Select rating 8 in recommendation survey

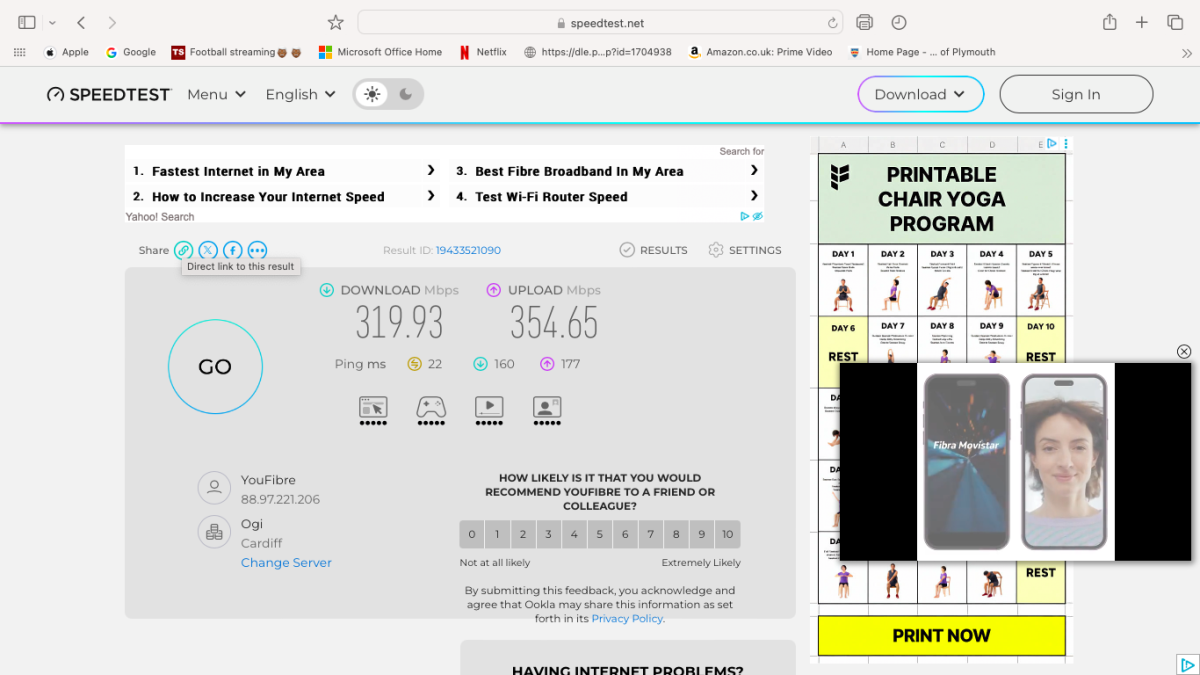pyautogui.click(x=676, y=534)
